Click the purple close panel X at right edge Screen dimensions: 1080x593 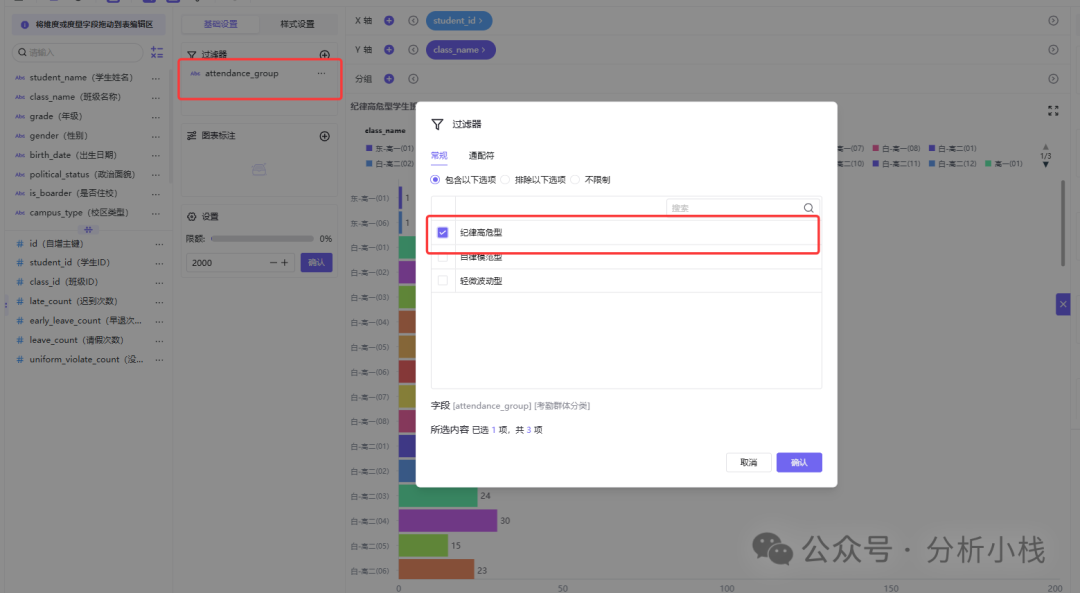tap(1063, 304)
